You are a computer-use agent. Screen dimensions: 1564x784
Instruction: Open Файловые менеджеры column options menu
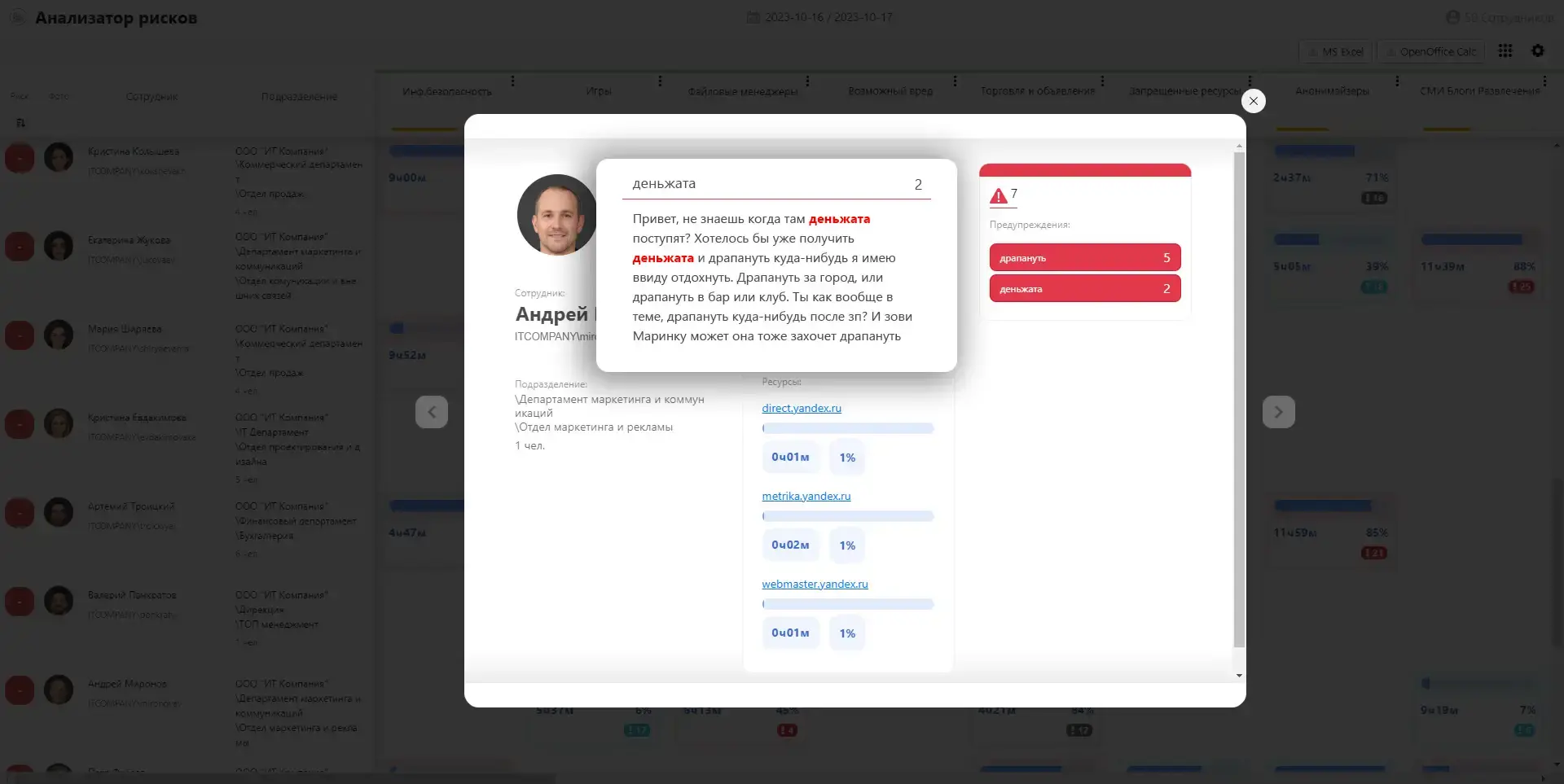point(807,81)
